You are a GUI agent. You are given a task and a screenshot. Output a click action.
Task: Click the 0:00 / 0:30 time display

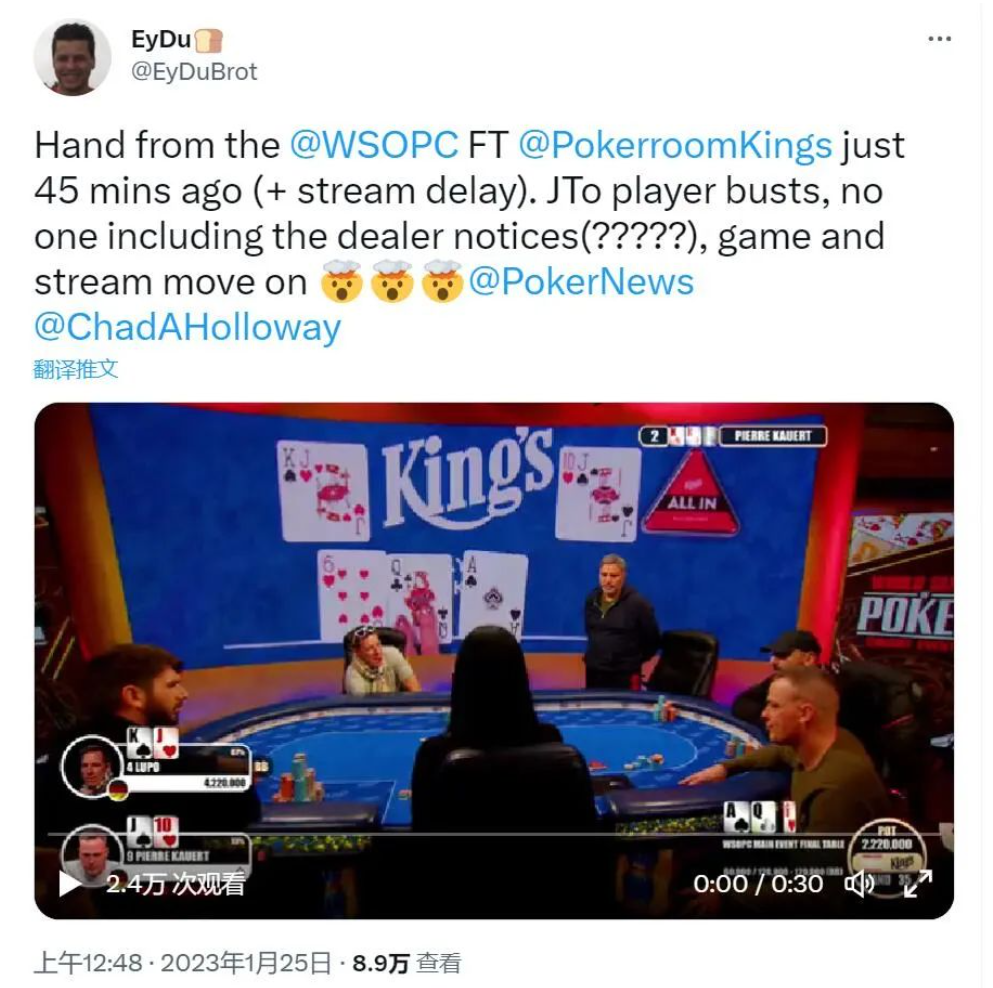coord(758,884)
